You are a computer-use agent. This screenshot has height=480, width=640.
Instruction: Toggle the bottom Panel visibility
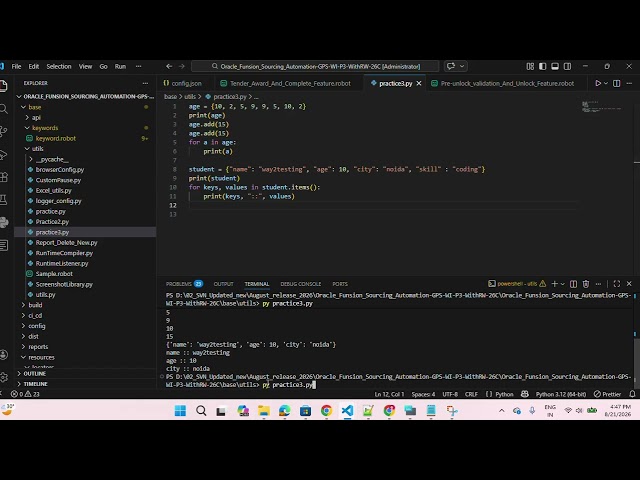pos(555,66)
